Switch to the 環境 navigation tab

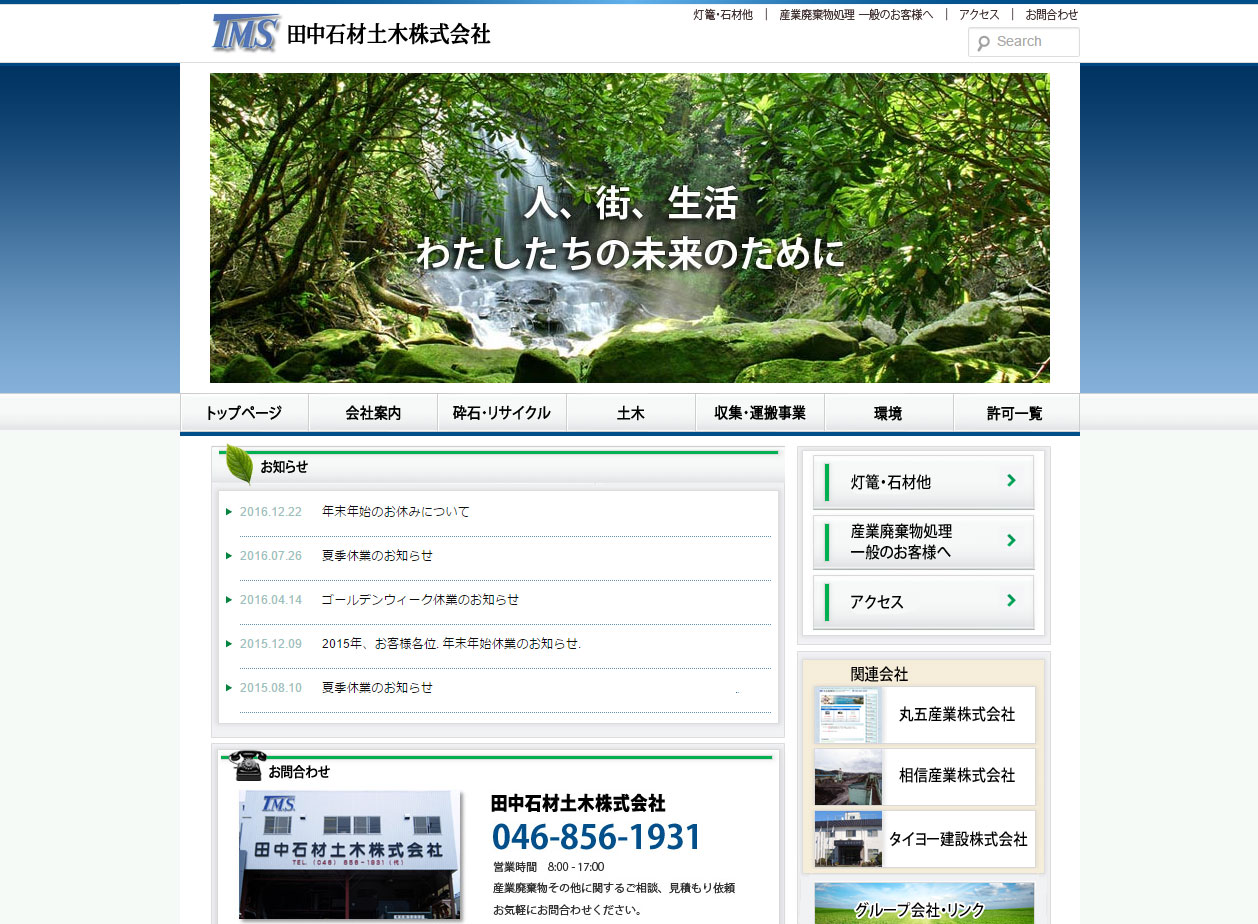point(889,413)
